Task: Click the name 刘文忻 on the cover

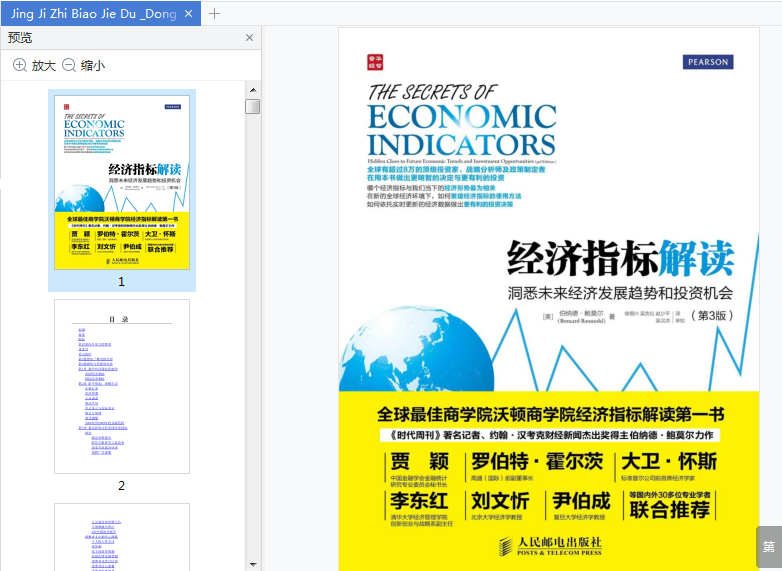Action: [500, 501]
